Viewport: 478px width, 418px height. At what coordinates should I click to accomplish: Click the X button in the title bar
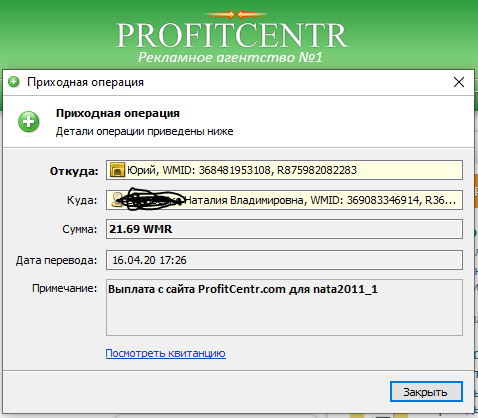(459, 82)
